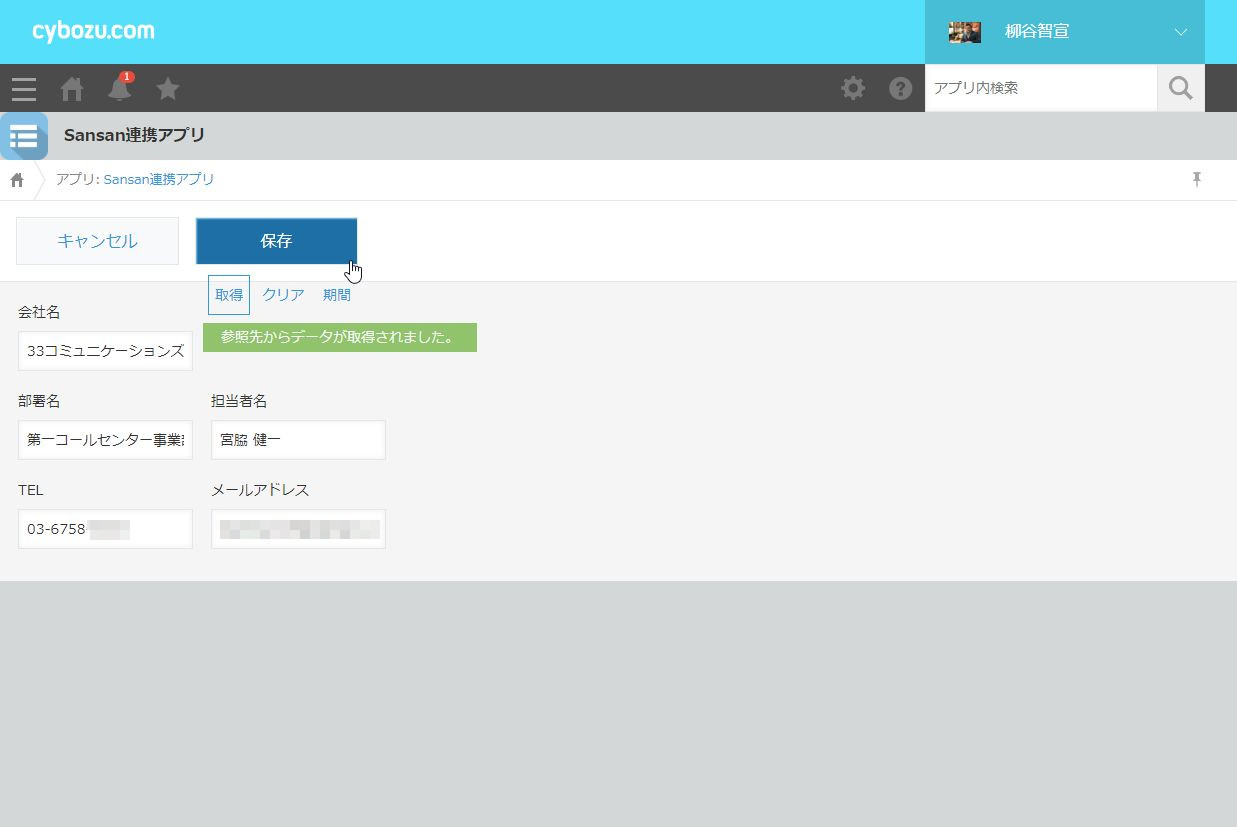Viewport: 1237px width, 827px height.
Task: Click the 取得 lookup button
Action: pyautogui.click(x=229, y=295)
